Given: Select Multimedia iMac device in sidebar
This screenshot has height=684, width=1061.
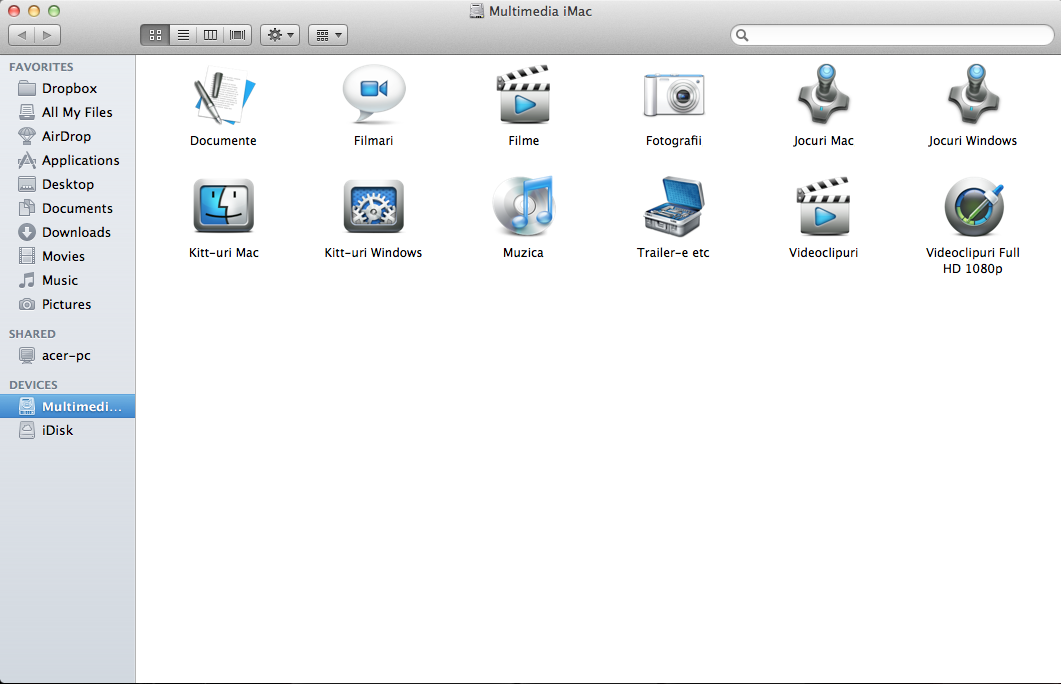Looking at the screenshot, I should point(68,407).
